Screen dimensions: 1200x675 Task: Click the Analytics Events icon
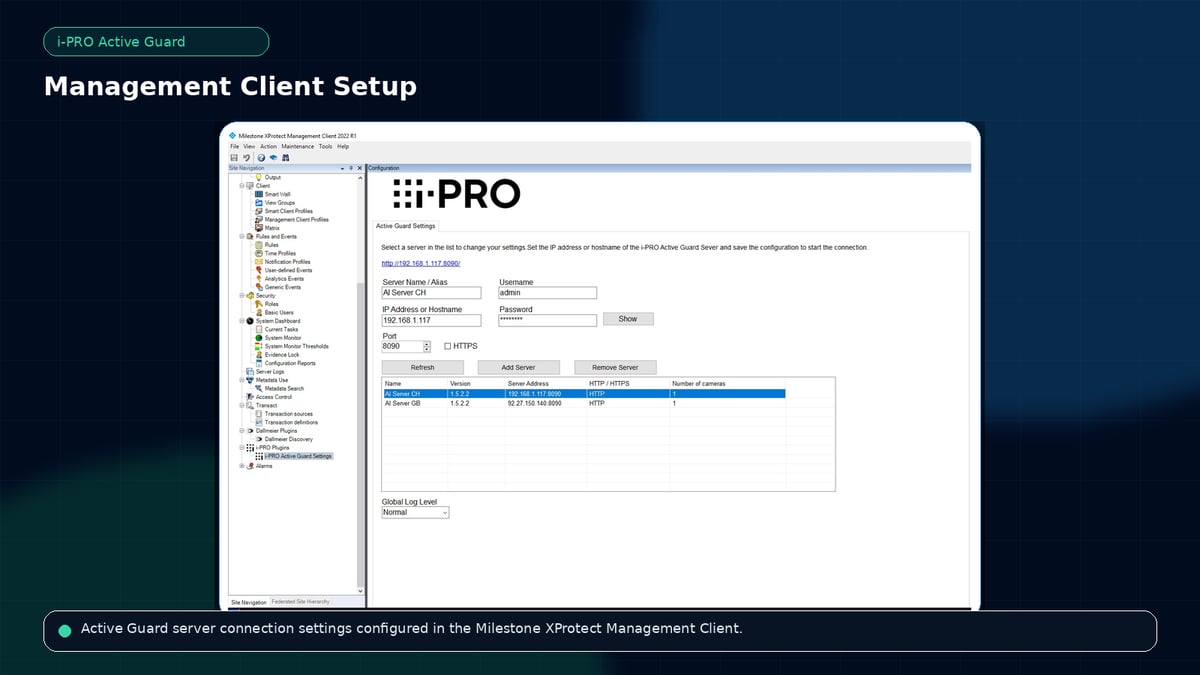pyautogui.click(x=259, y=279)
